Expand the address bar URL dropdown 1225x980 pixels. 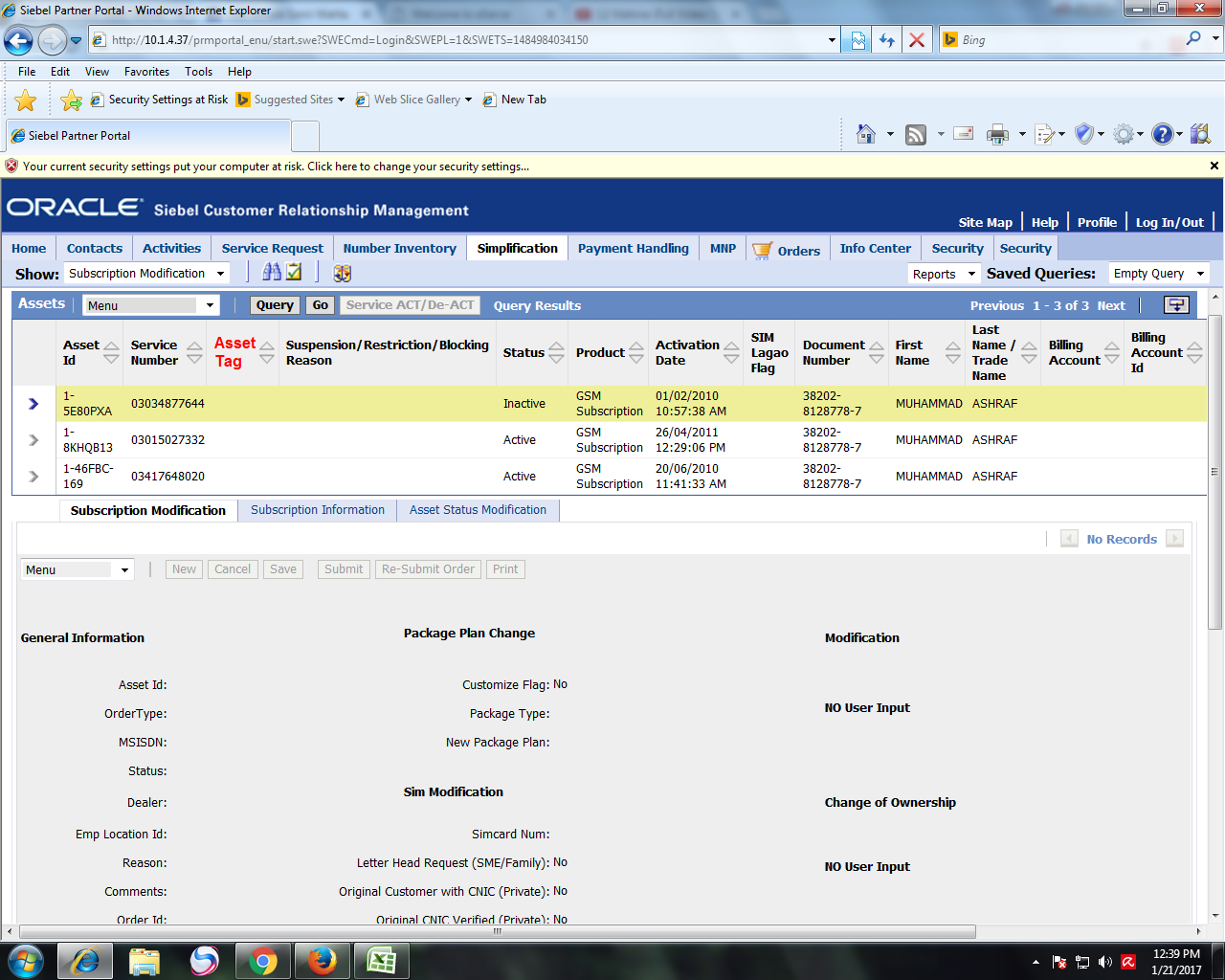click(x=832, y=40)
